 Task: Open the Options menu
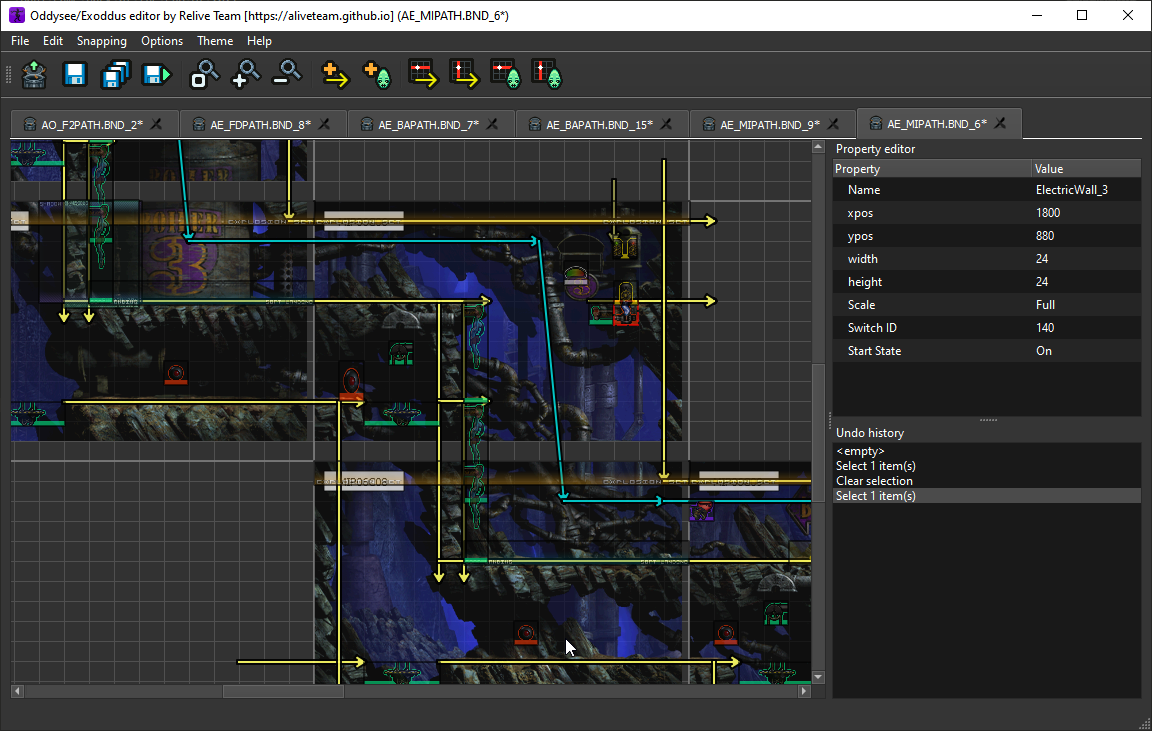click(x=162, y=41)
